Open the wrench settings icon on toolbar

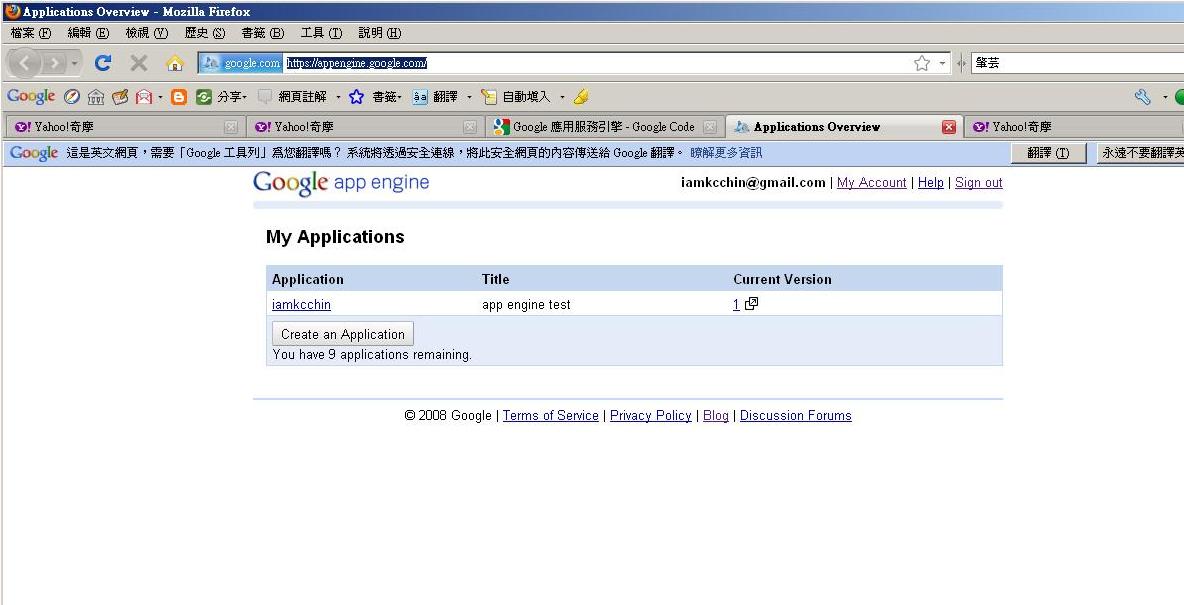pyautogui.click(x=1142, y=97)
